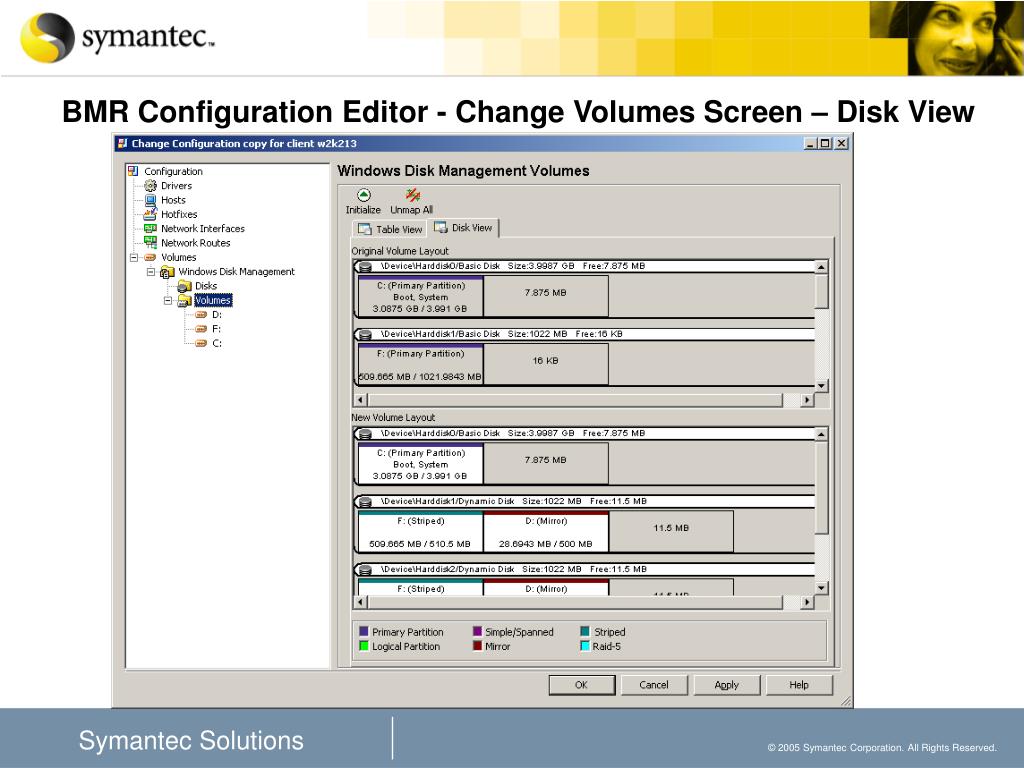
Task: Click the Unmap All toolbar icon
Action: click(413, 195)
